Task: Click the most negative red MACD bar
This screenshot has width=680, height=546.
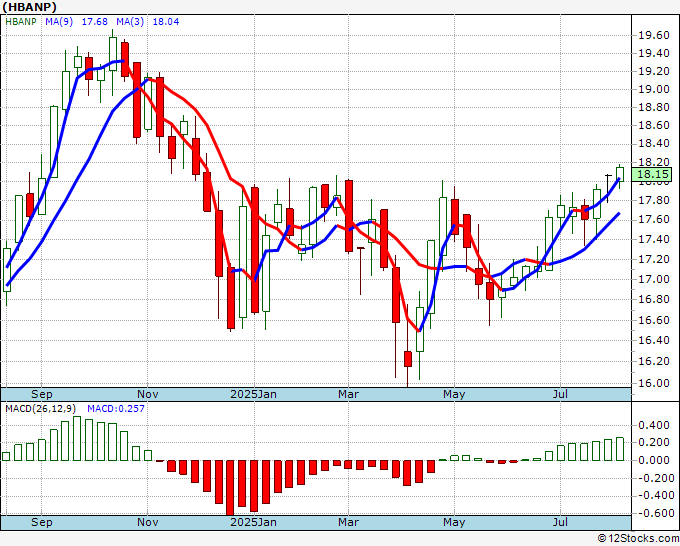Action: [x=230, y=488]
